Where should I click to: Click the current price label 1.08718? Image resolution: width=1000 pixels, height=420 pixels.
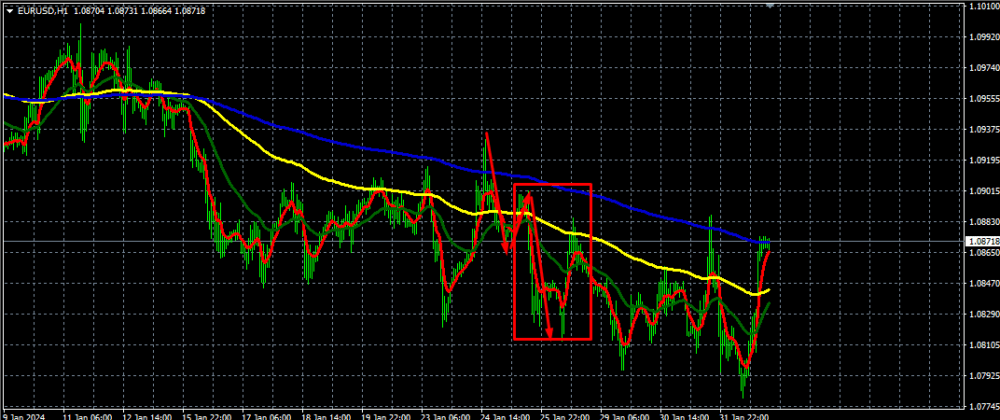(983, 242)
